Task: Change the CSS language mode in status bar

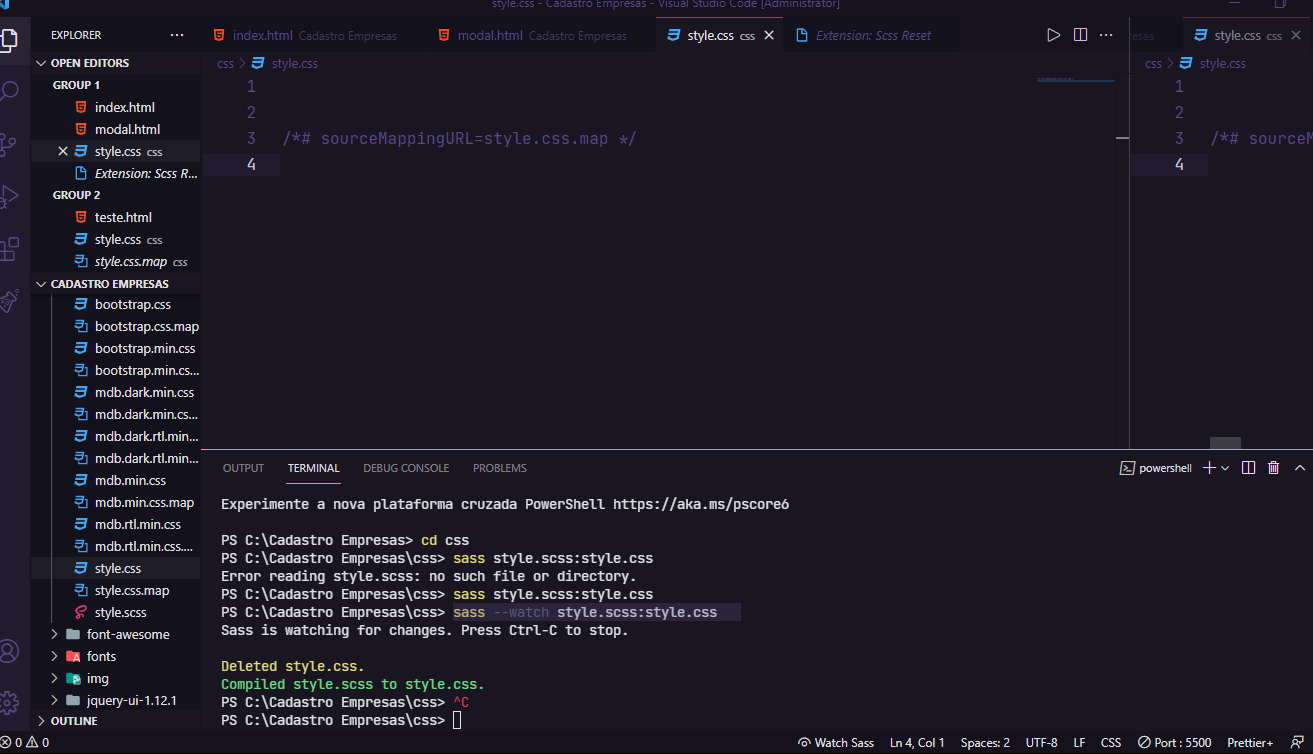Action: click(1111, 743)
